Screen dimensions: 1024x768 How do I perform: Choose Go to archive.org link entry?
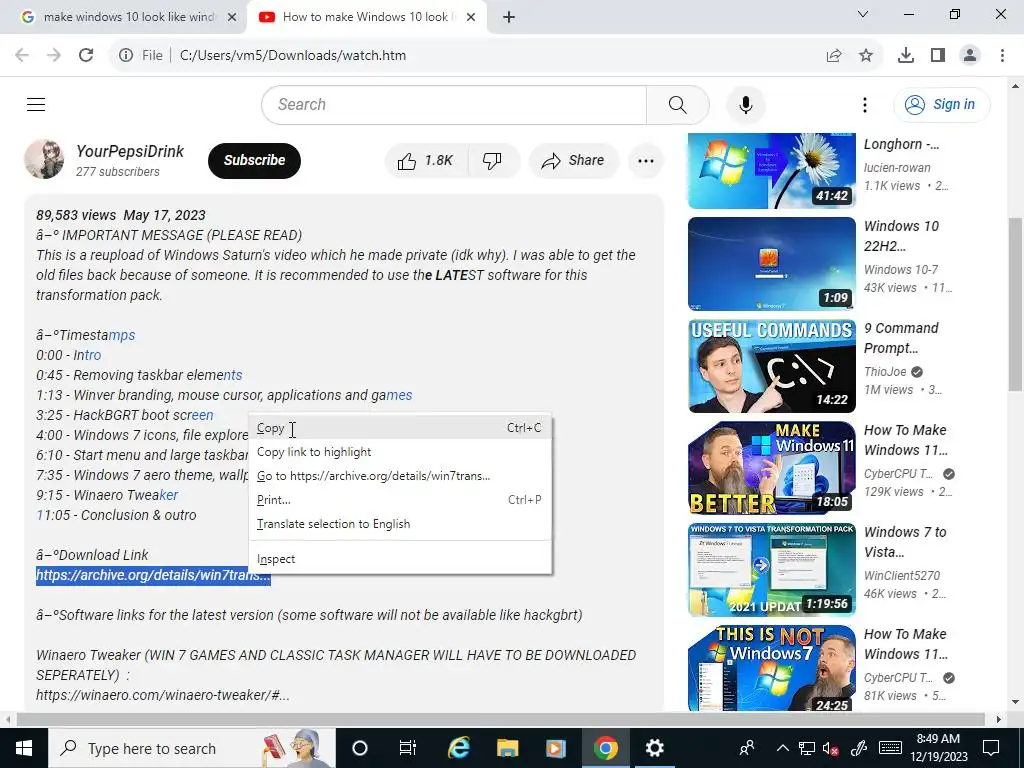click(400, 476)
